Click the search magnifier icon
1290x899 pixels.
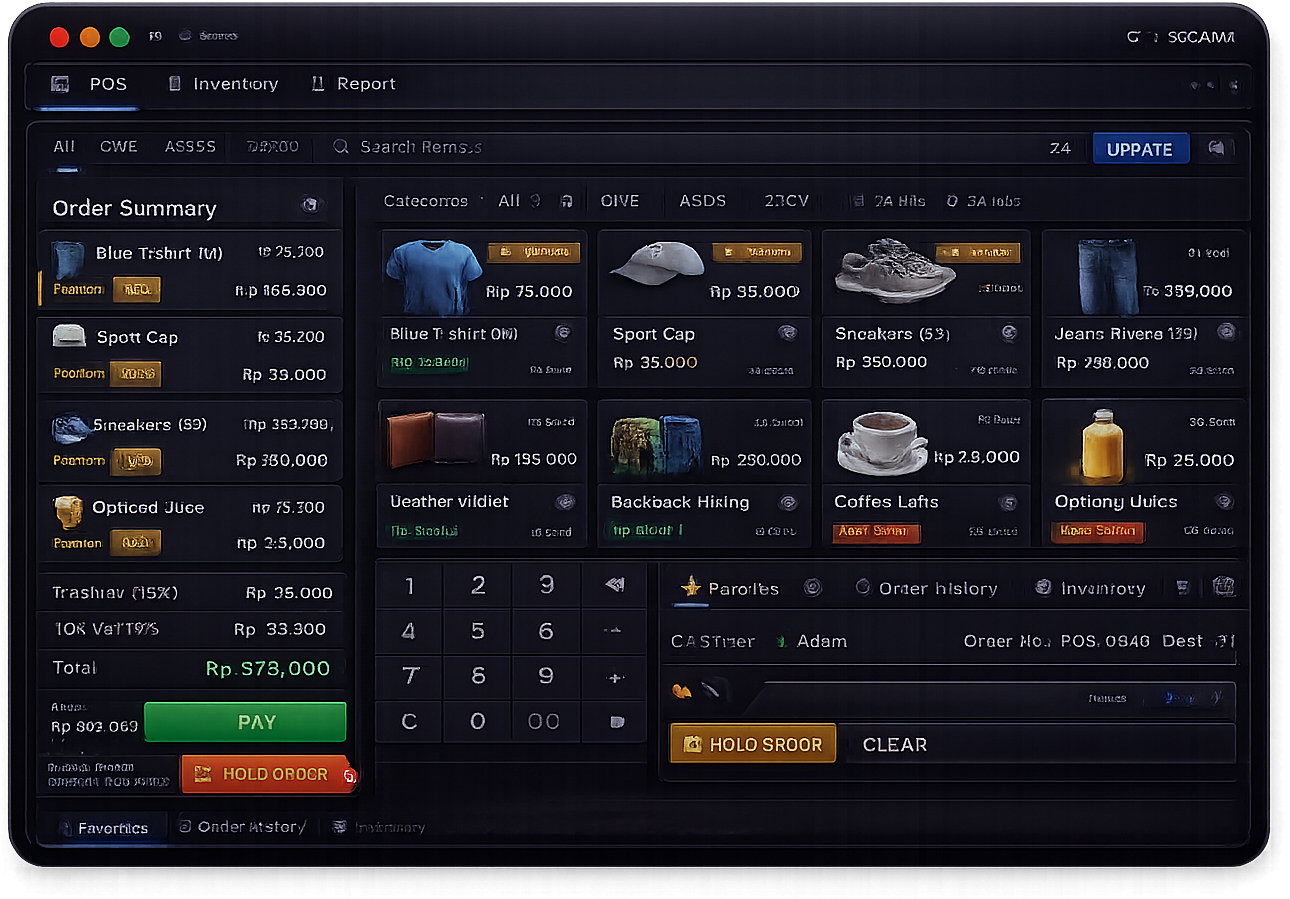tap(340, 147)
